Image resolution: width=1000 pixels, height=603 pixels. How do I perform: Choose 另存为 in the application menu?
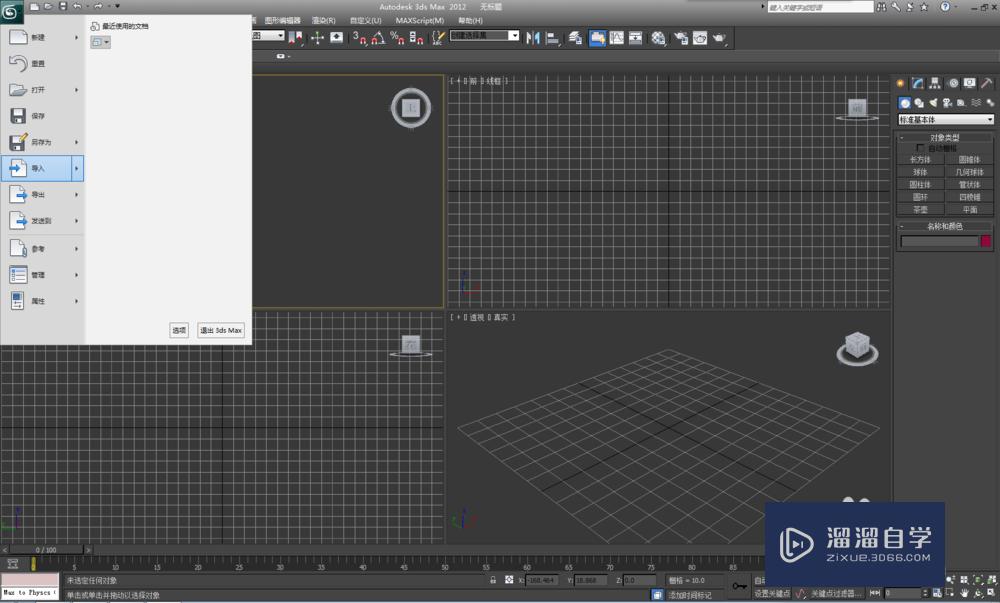(40, 142)
